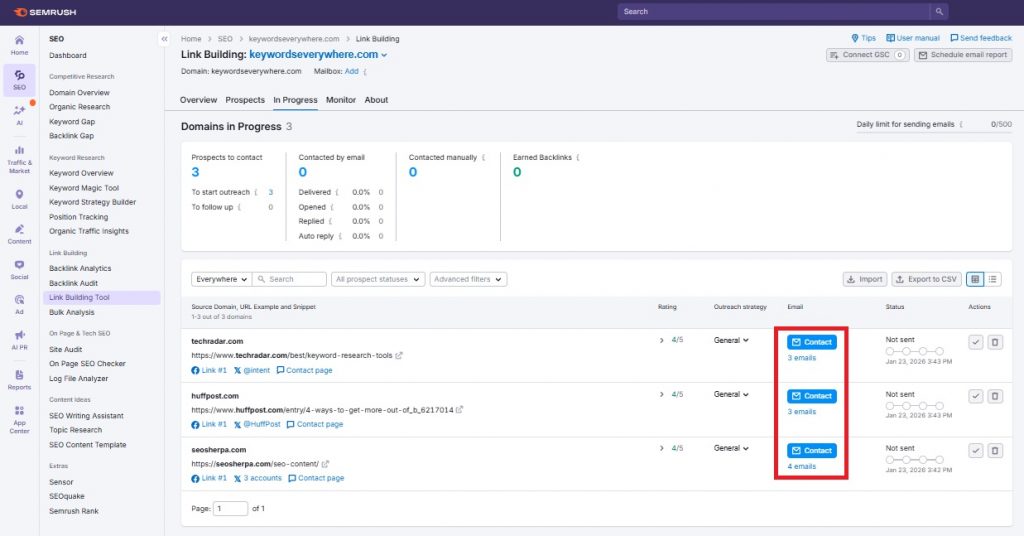
Task: Open the Local section icon
Action: tap(20, 199)
